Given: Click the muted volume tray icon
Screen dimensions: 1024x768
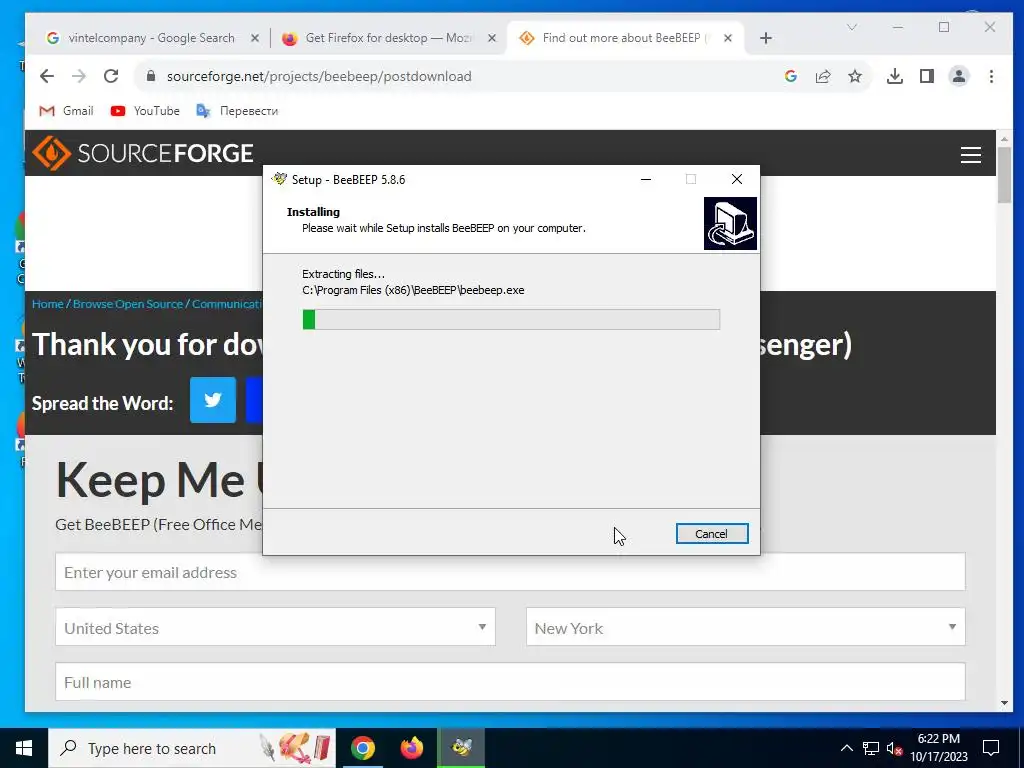Looking at the screenshot, I should tap(895, 748).
